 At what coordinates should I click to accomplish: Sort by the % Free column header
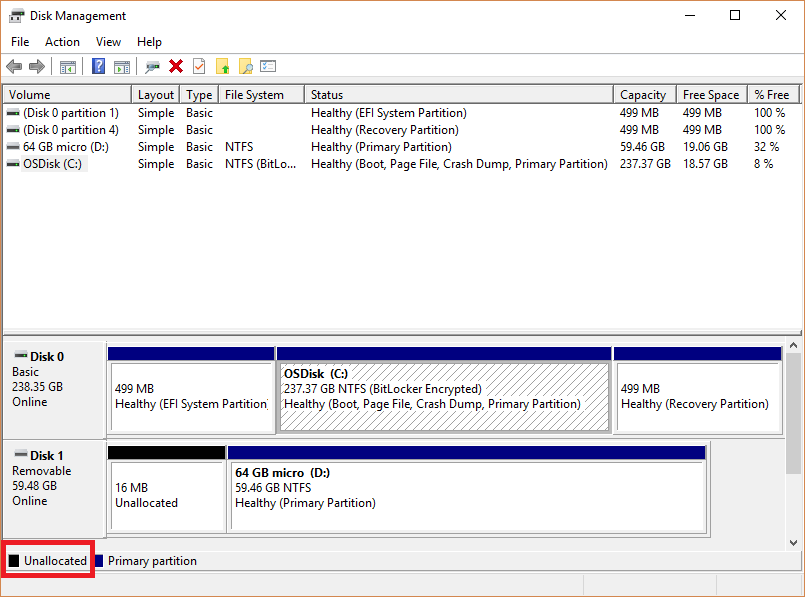tap(773, 95)
